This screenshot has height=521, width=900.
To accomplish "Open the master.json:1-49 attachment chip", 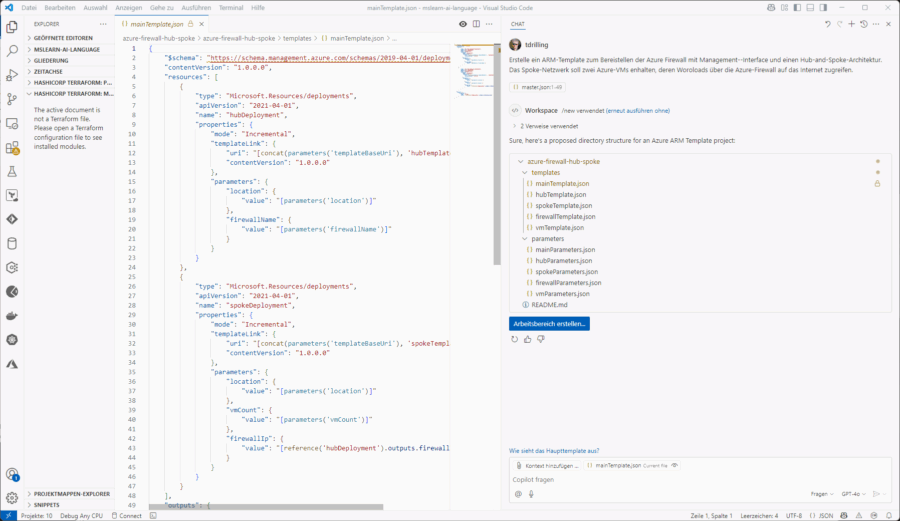I will 537,87.
